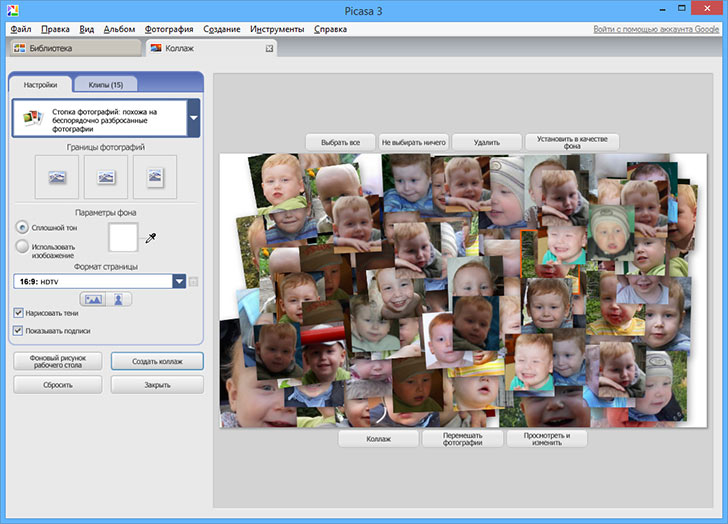Screen dimensions: 728x524
Task: Click Фоновый рисунок рабочего стола button
Action: coord(58,361)
